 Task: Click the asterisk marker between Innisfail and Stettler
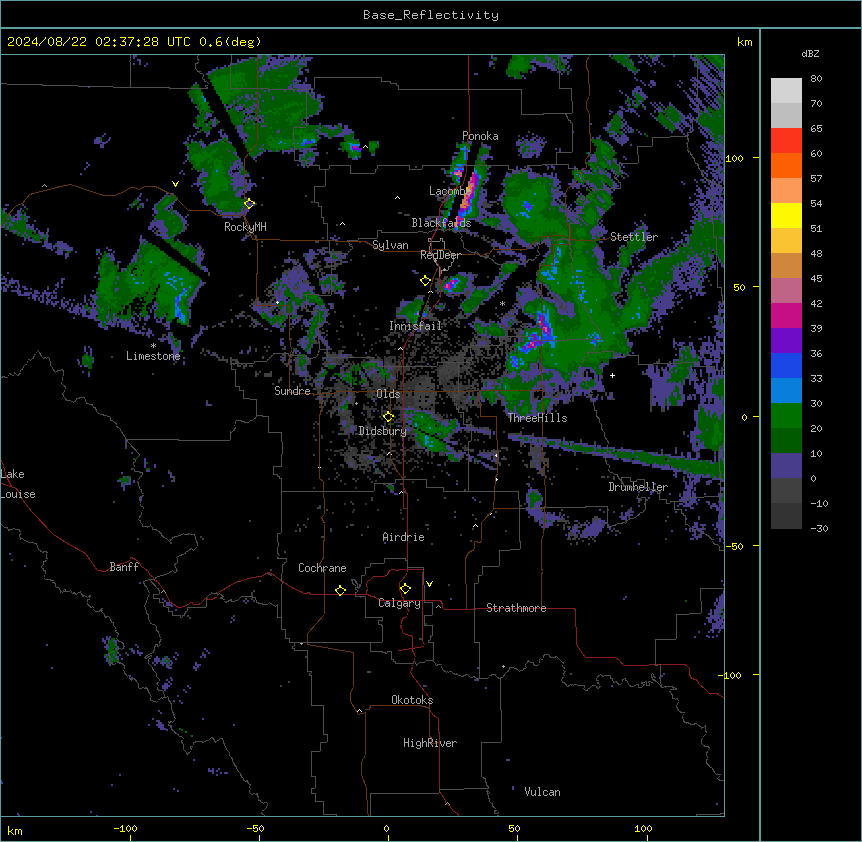(502, 303)
